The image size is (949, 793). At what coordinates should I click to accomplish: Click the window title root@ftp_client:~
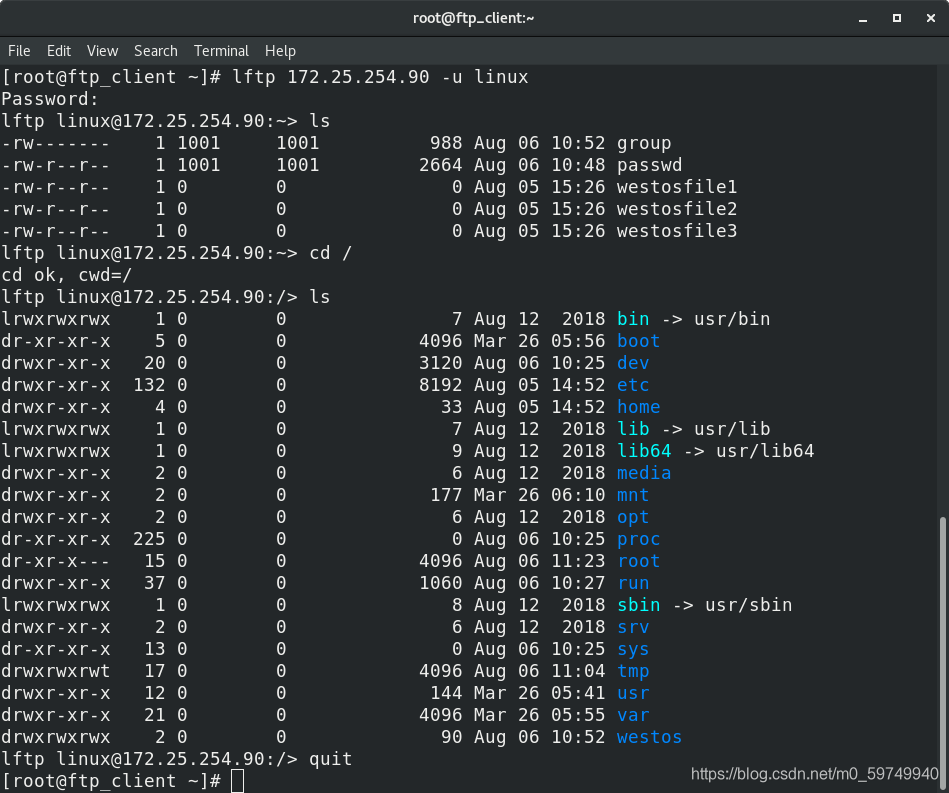[x=473, y=18]
